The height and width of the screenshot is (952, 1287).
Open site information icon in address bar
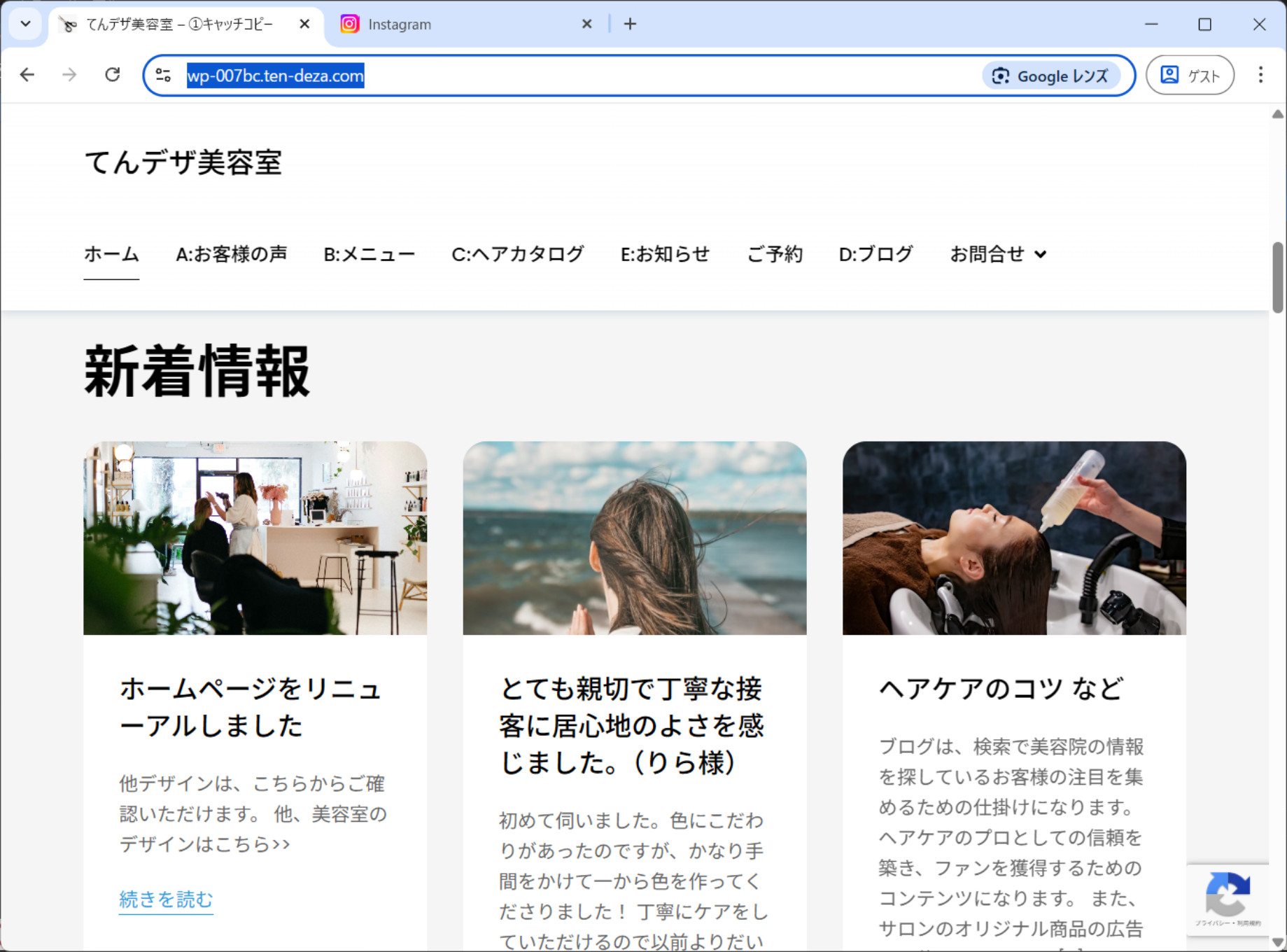(164, 76)
